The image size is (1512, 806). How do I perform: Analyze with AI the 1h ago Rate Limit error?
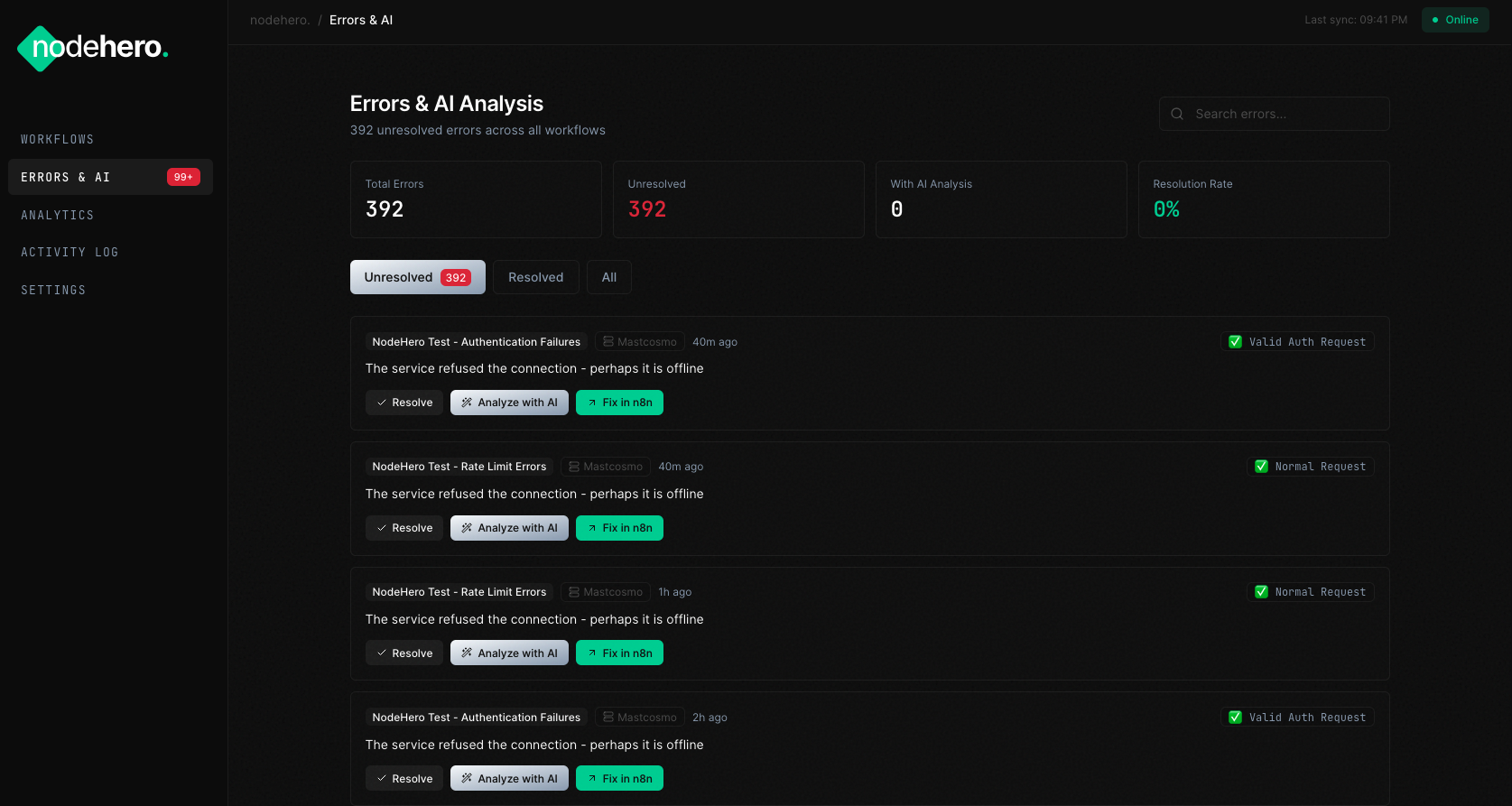509,653
